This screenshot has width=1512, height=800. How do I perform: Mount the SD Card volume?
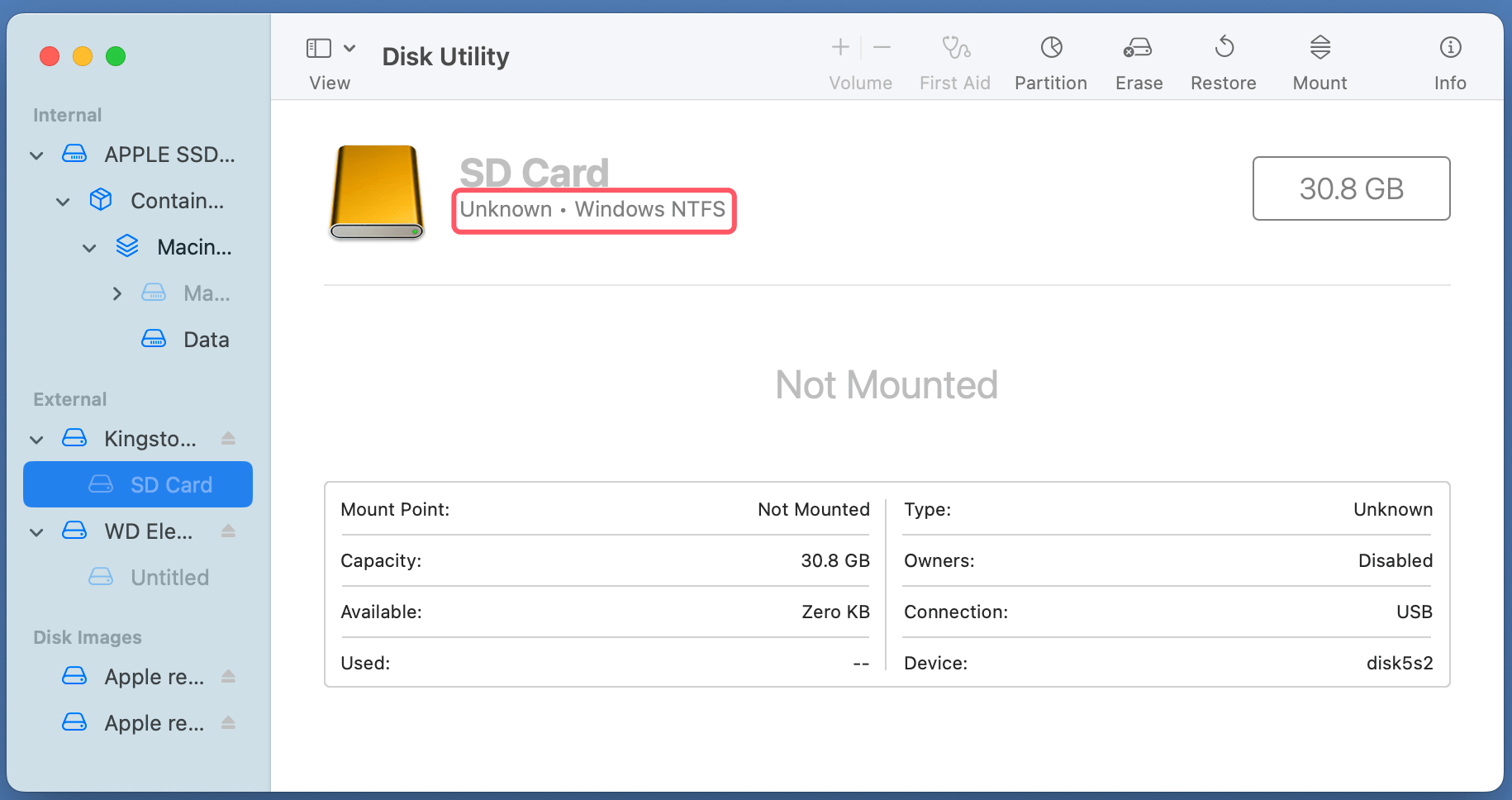pyautogui.click(x=1319, y=58)
